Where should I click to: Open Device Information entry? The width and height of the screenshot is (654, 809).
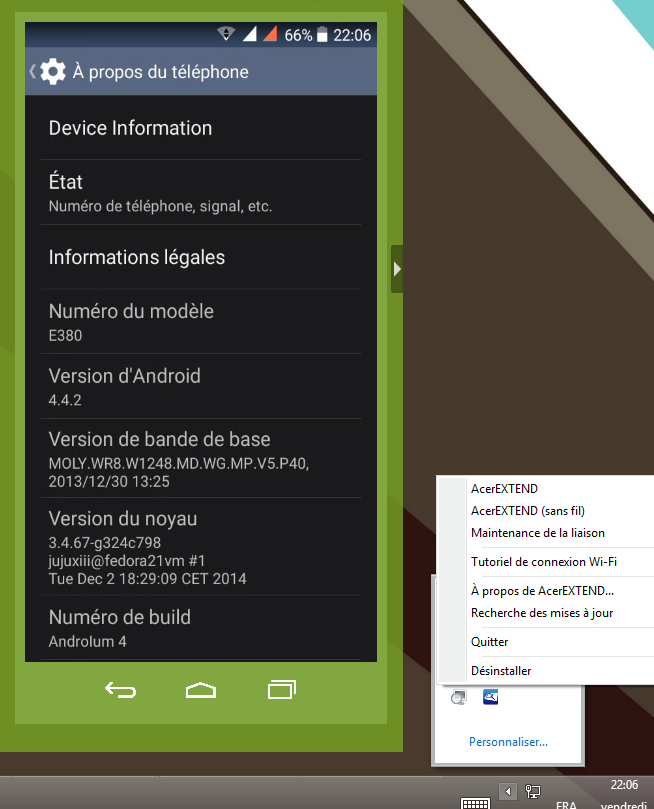pos(201,128)
